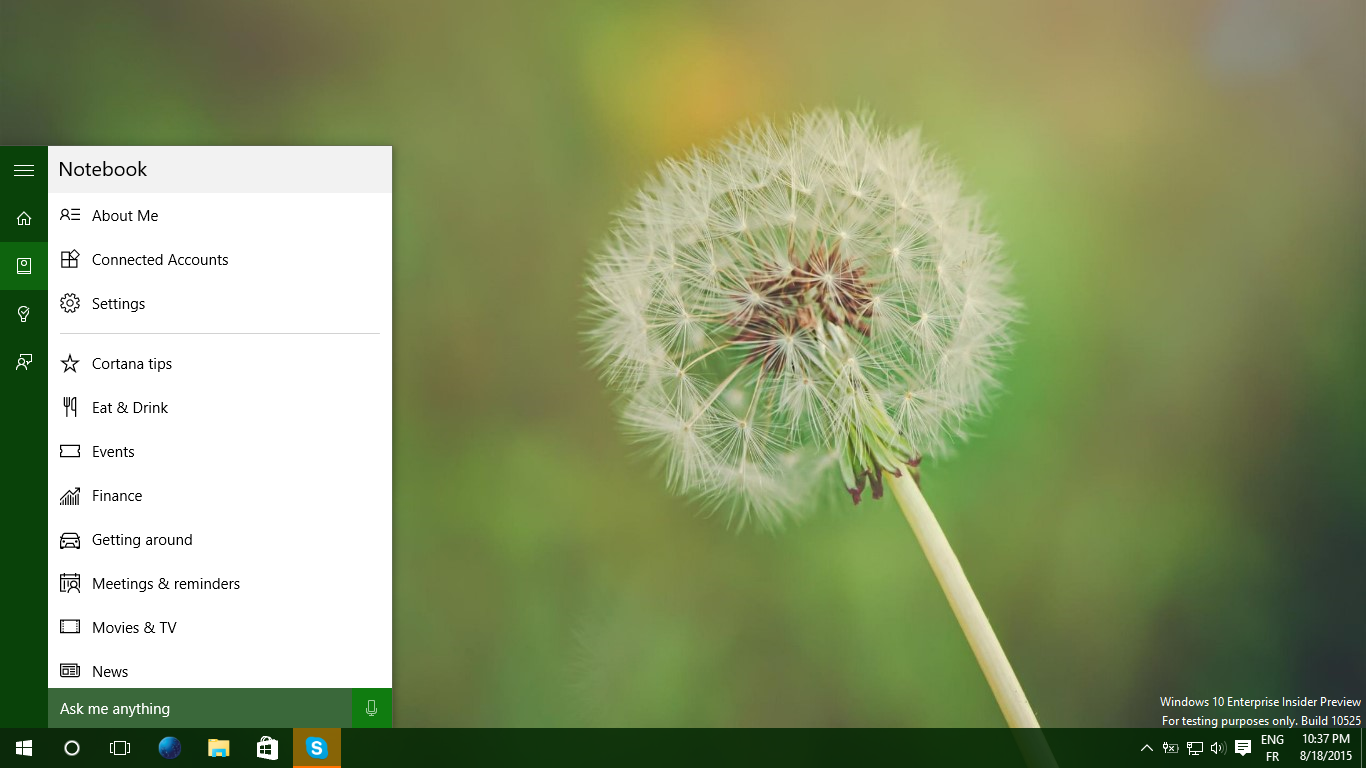The height and width of the screenshot is (768, 1366).
Task: Go to Cortana Home
Action: pos(24,218)
